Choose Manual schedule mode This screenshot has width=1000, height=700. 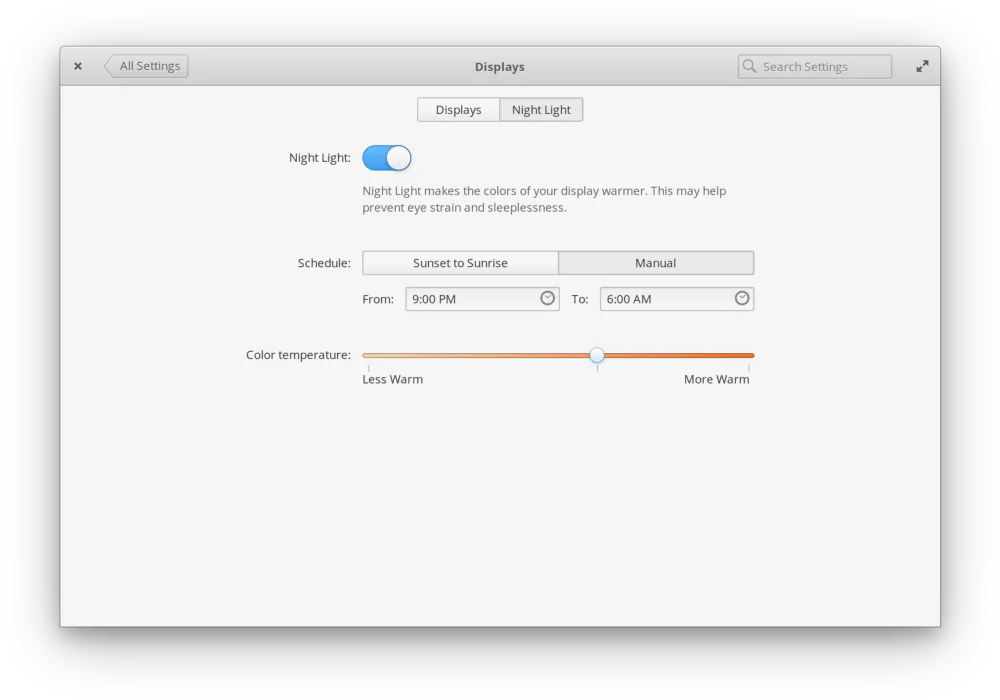(x=656, y=262)
